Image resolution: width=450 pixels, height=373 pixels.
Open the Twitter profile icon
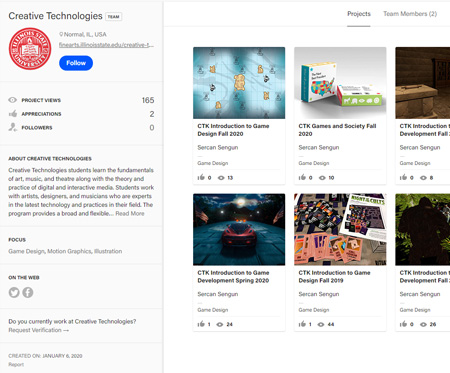(x=14, y=292)
